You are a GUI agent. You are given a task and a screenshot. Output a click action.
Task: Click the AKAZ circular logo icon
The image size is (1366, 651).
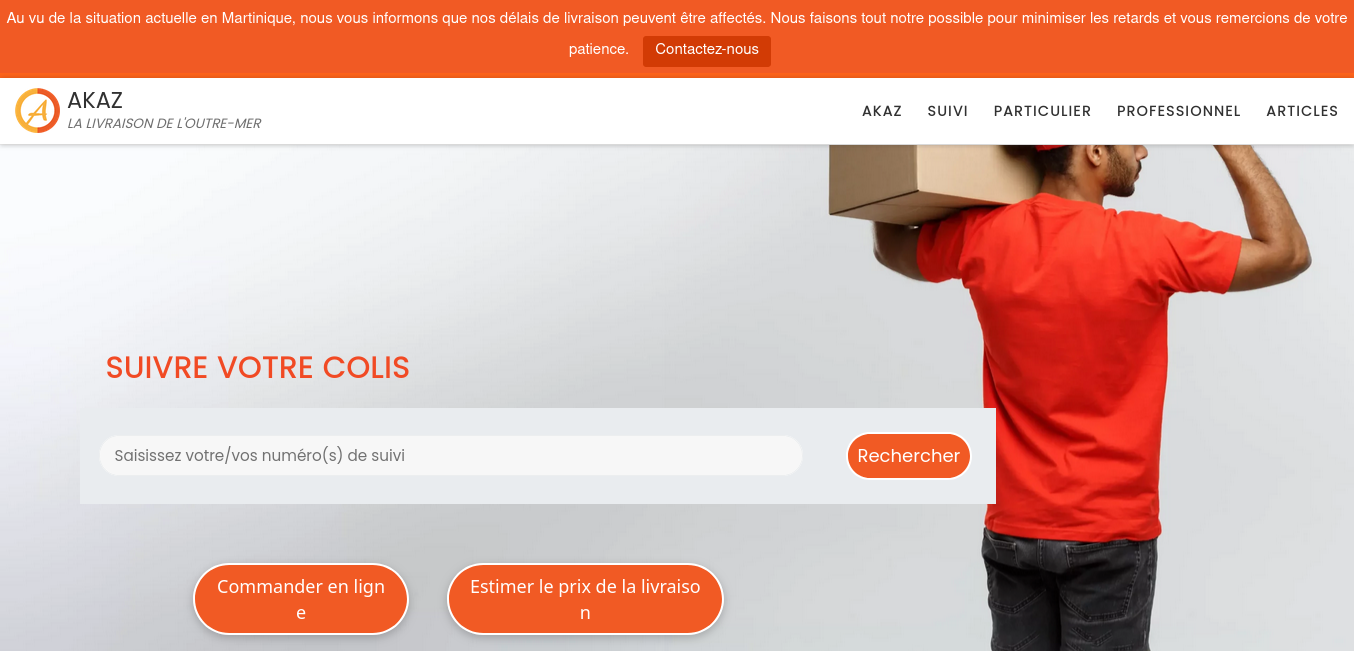tap(37, 111)
